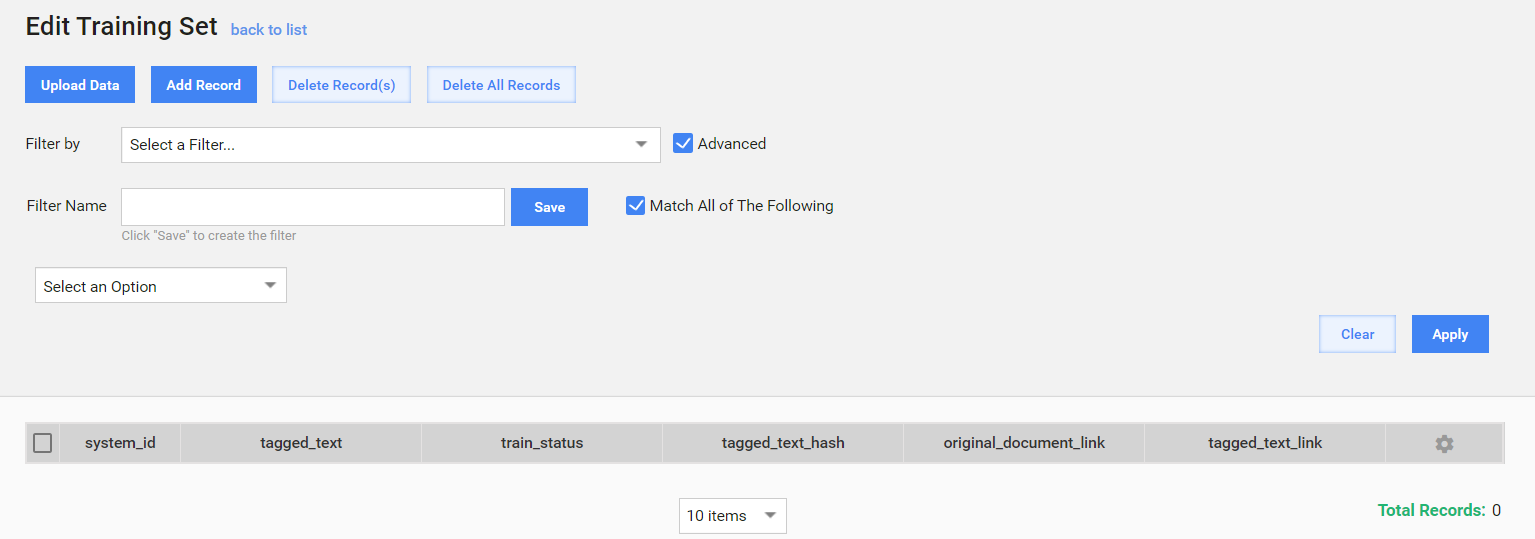Save the filter name
This screenshot has height=539, width=1535.
pos(549,207)
